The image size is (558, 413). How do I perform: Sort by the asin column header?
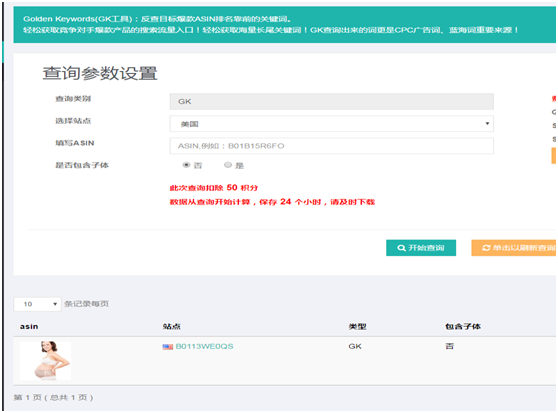click(29, 326)
